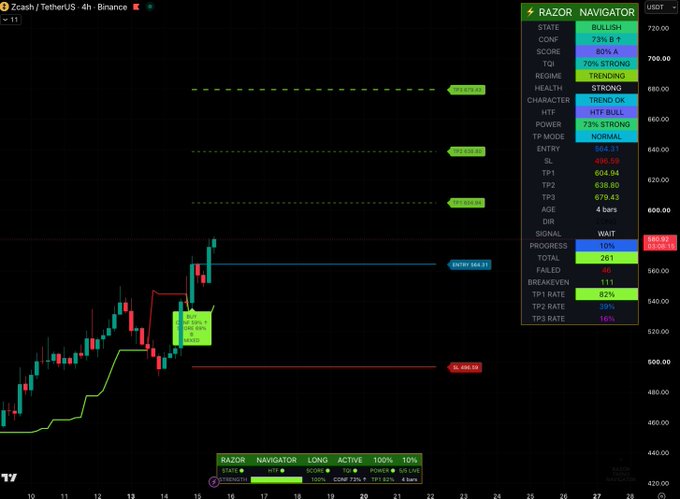Click the LONG label in the bottom panel
Viewport: 680px width, 499px height.
click(x=317, y=460)
